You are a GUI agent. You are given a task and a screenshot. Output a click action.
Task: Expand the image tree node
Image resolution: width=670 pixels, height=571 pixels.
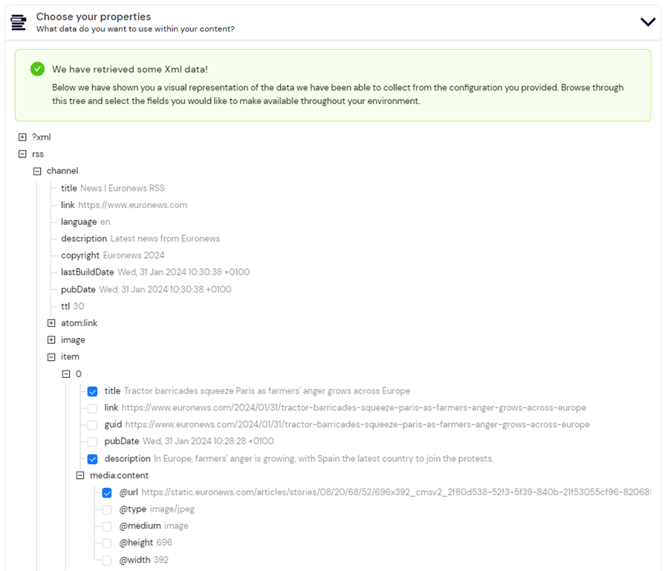tap(51, 340)
